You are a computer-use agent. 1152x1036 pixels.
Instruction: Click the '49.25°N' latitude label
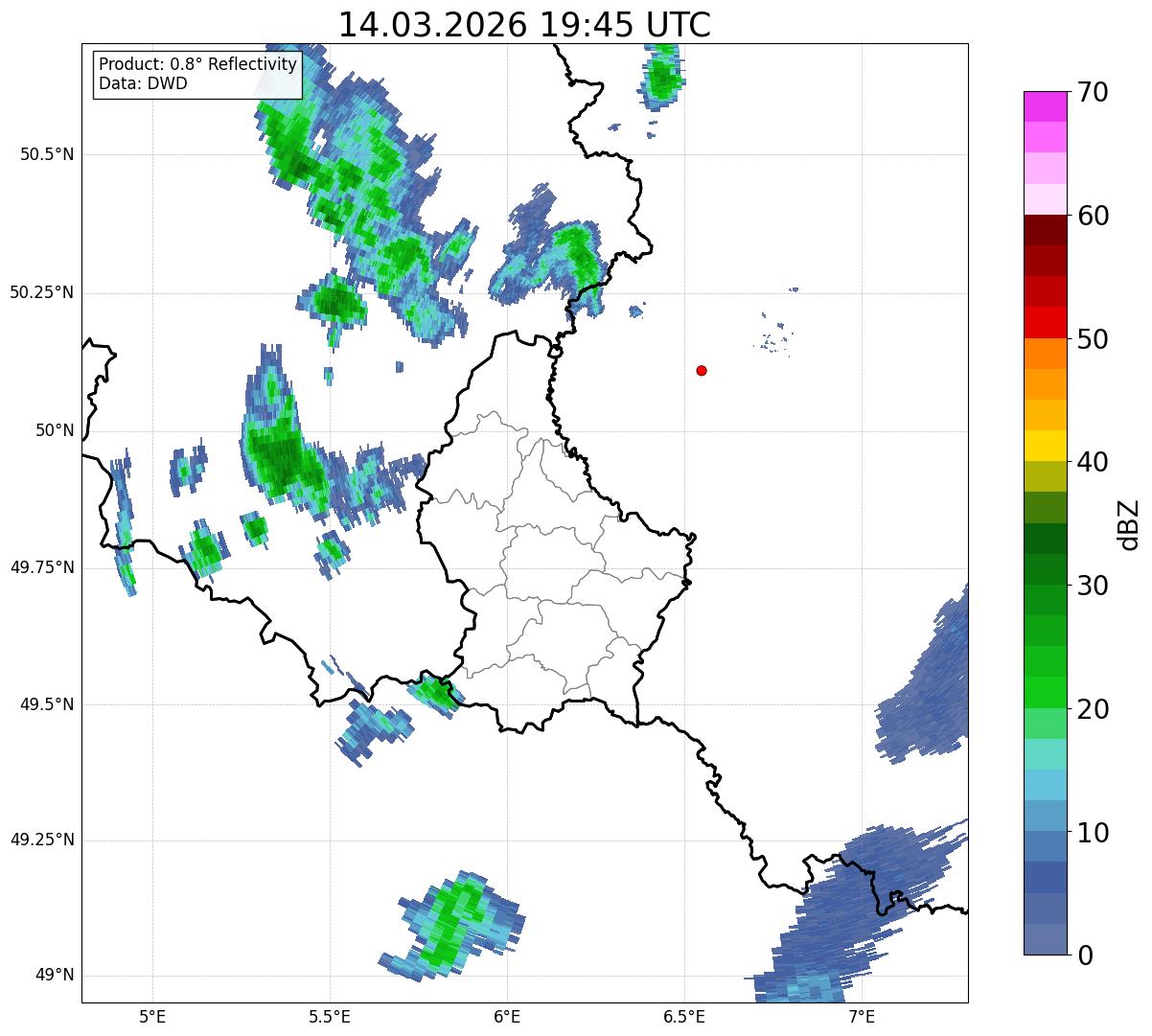(x=42, y=840)
